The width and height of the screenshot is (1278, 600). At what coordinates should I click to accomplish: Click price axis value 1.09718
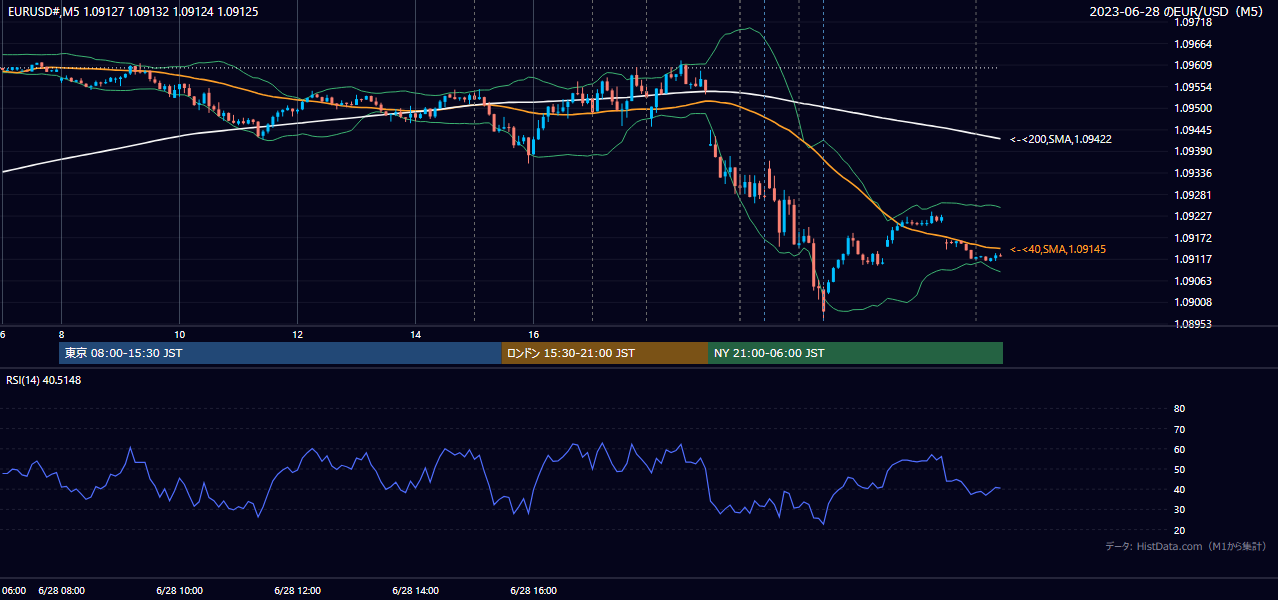click(1193, 22)
